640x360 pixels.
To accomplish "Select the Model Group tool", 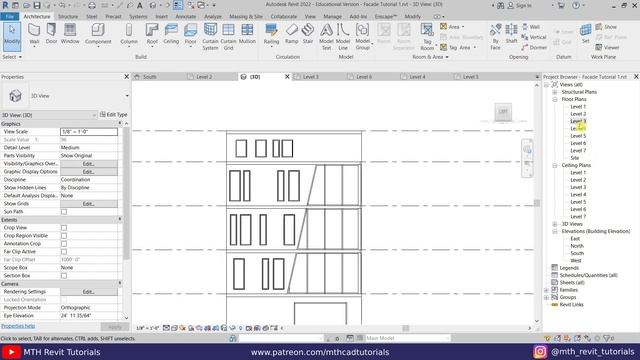I will [x=362, y=37].
